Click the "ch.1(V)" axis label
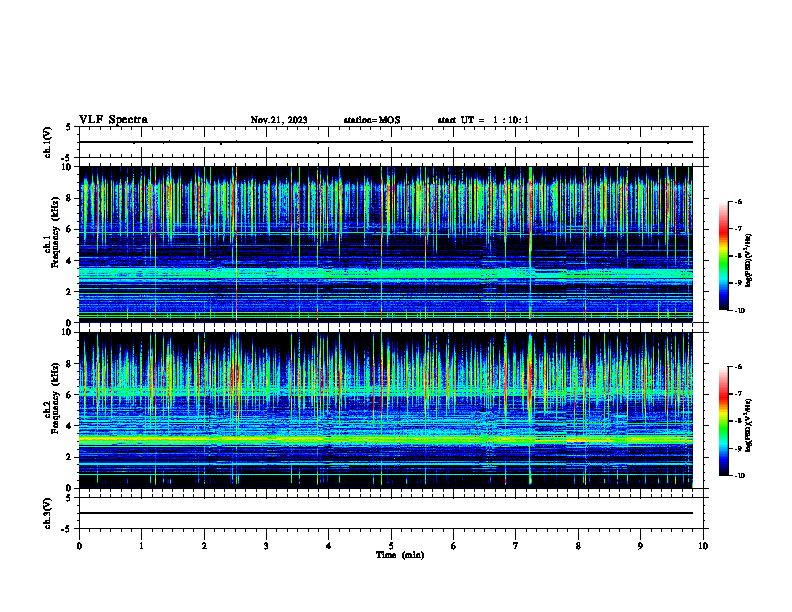The image size is (792, 612). click(x=48, y=142)
